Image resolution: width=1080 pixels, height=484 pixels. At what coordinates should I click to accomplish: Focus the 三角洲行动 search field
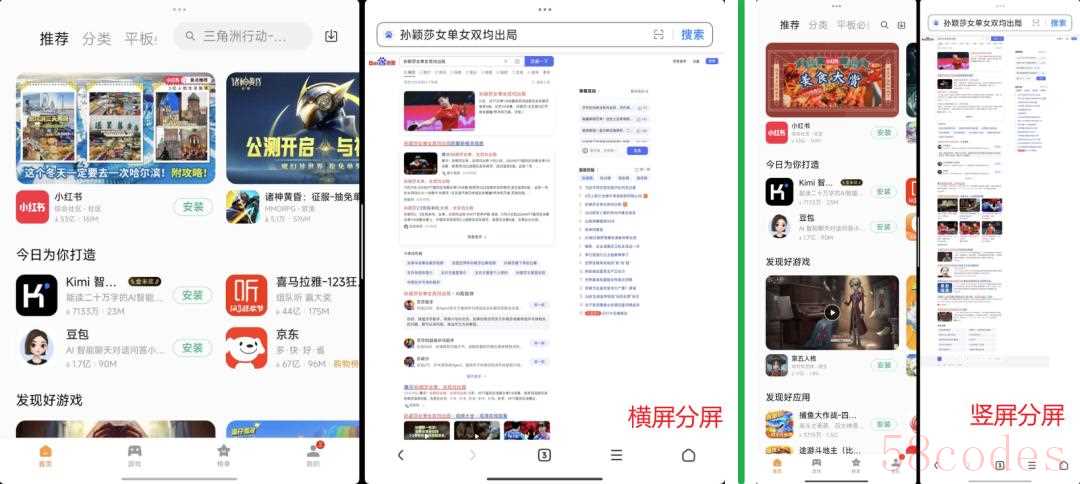point(242,36)
